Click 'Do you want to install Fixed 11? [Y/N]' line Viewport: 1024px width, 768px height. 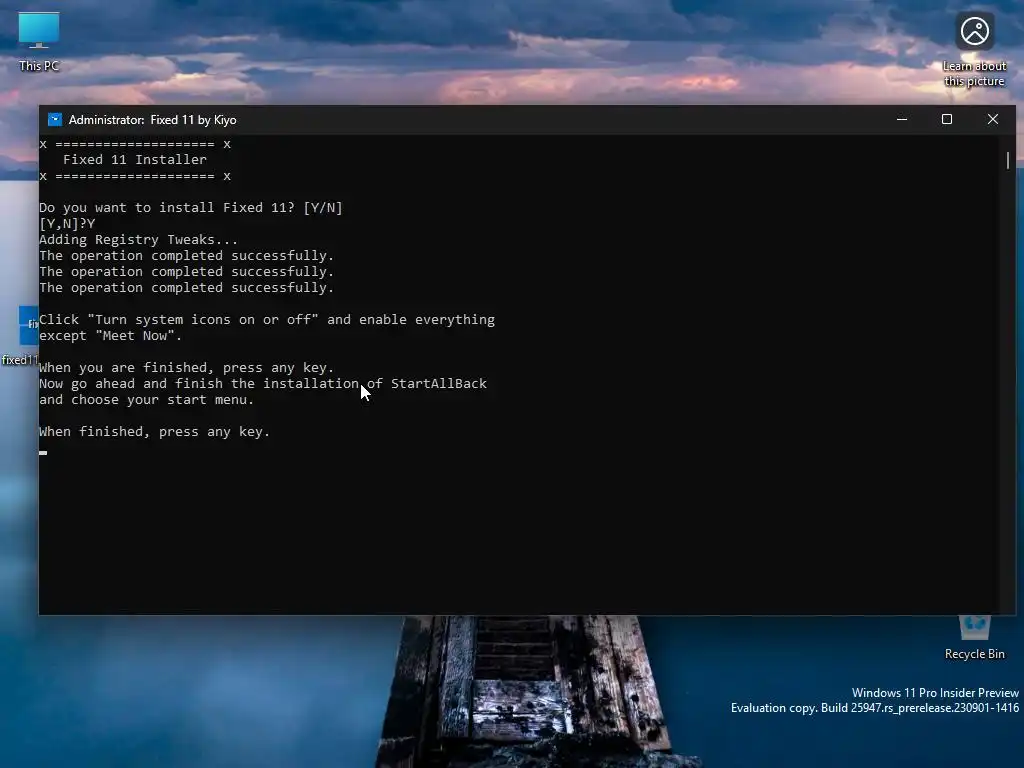[x=191, y=208]
